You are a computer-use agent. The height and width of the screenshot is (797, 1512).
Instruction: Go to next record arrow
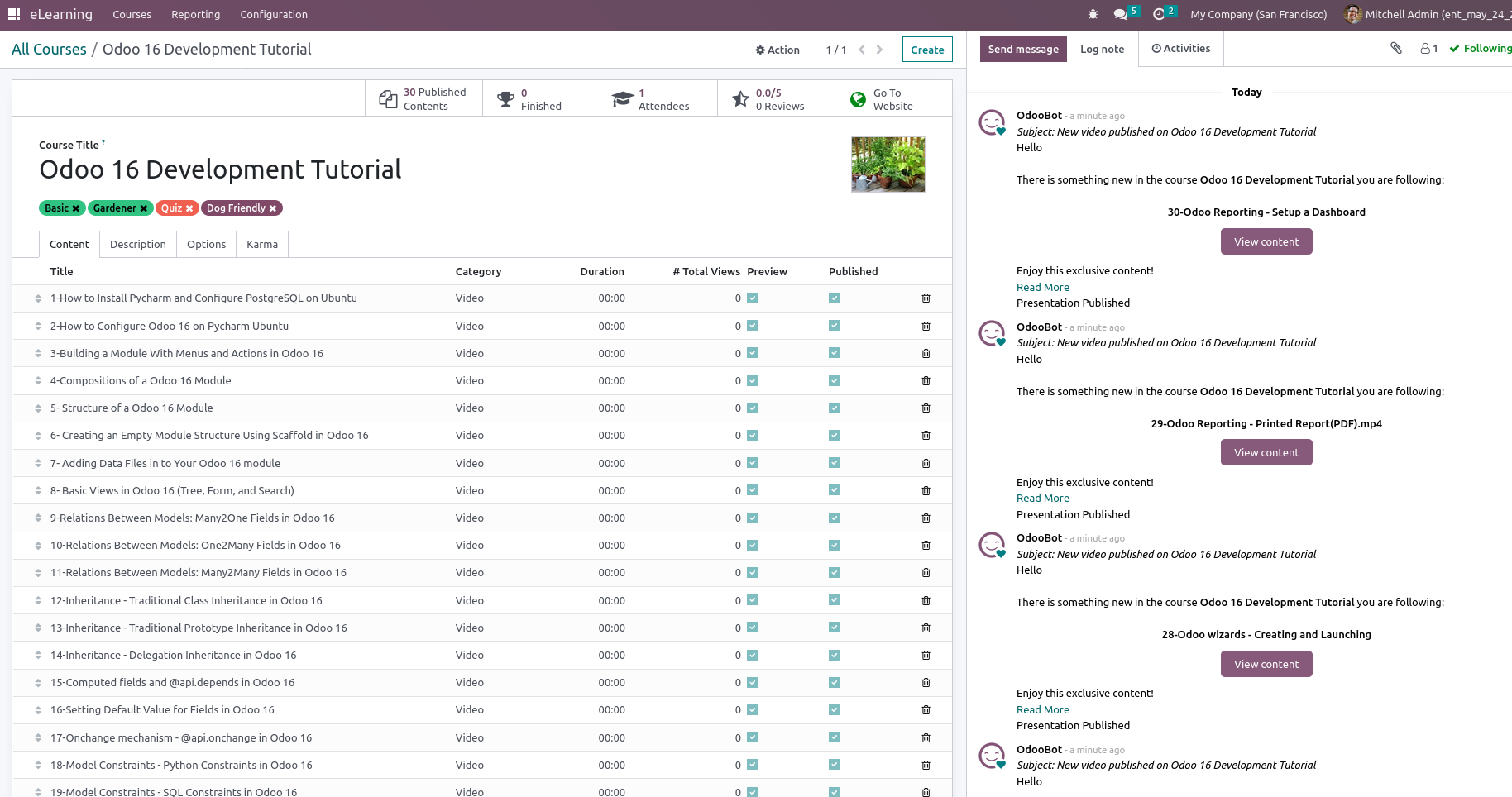click(x=879, y=50)
